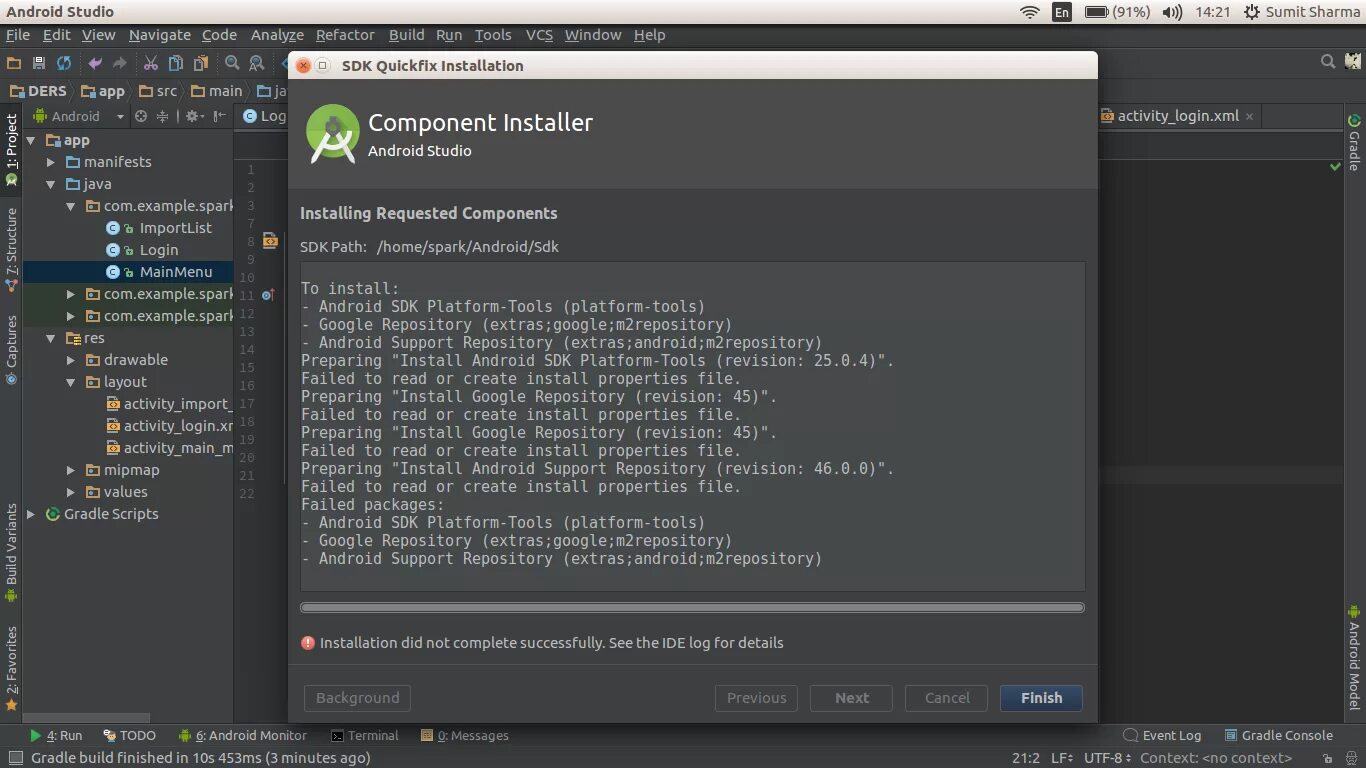
Task: Click UTF-8 encoding in status bar
Action: [1108, 758]
